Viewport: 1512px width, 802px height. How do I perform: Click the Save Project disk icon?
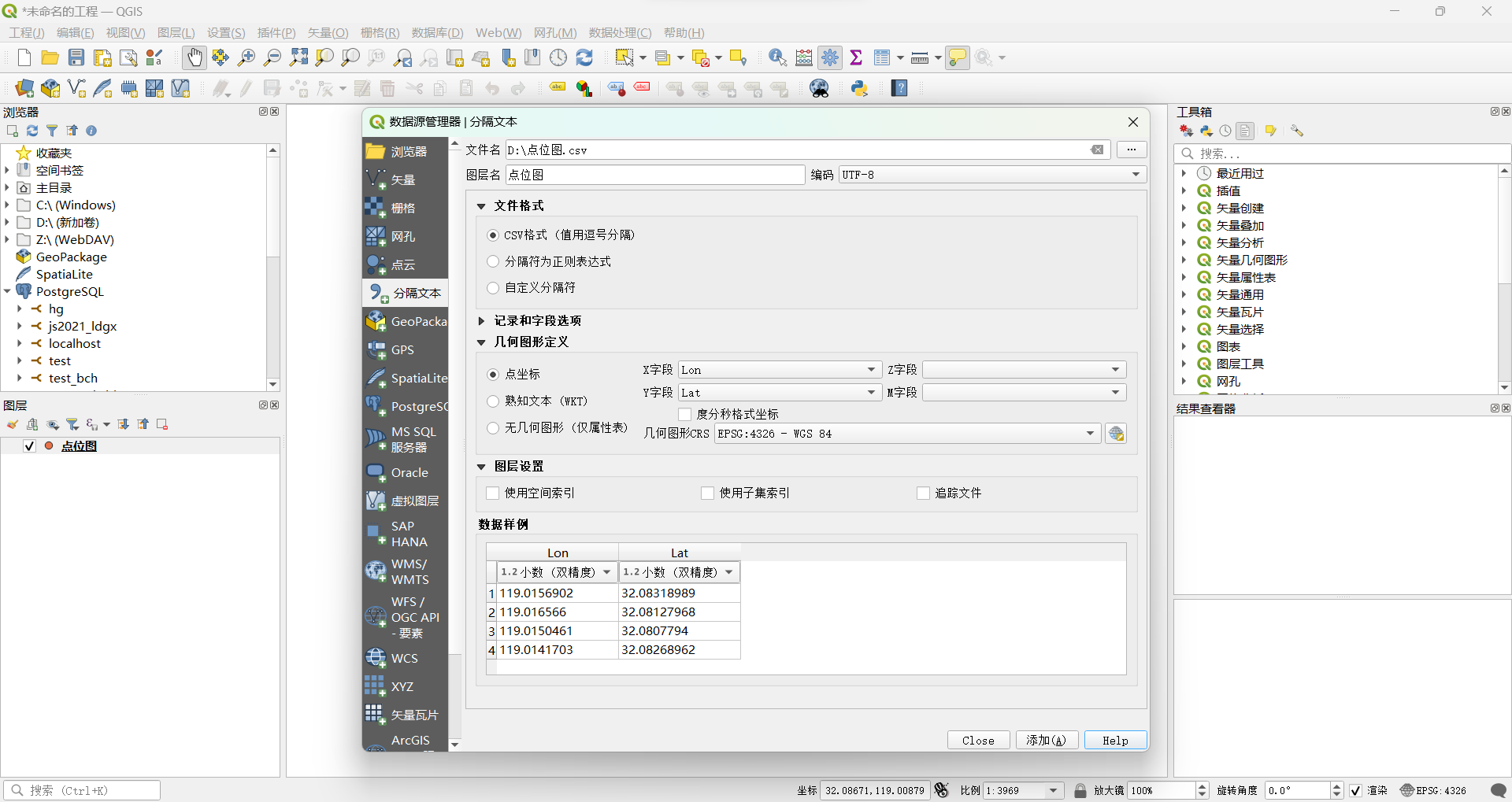coord(76,57)
